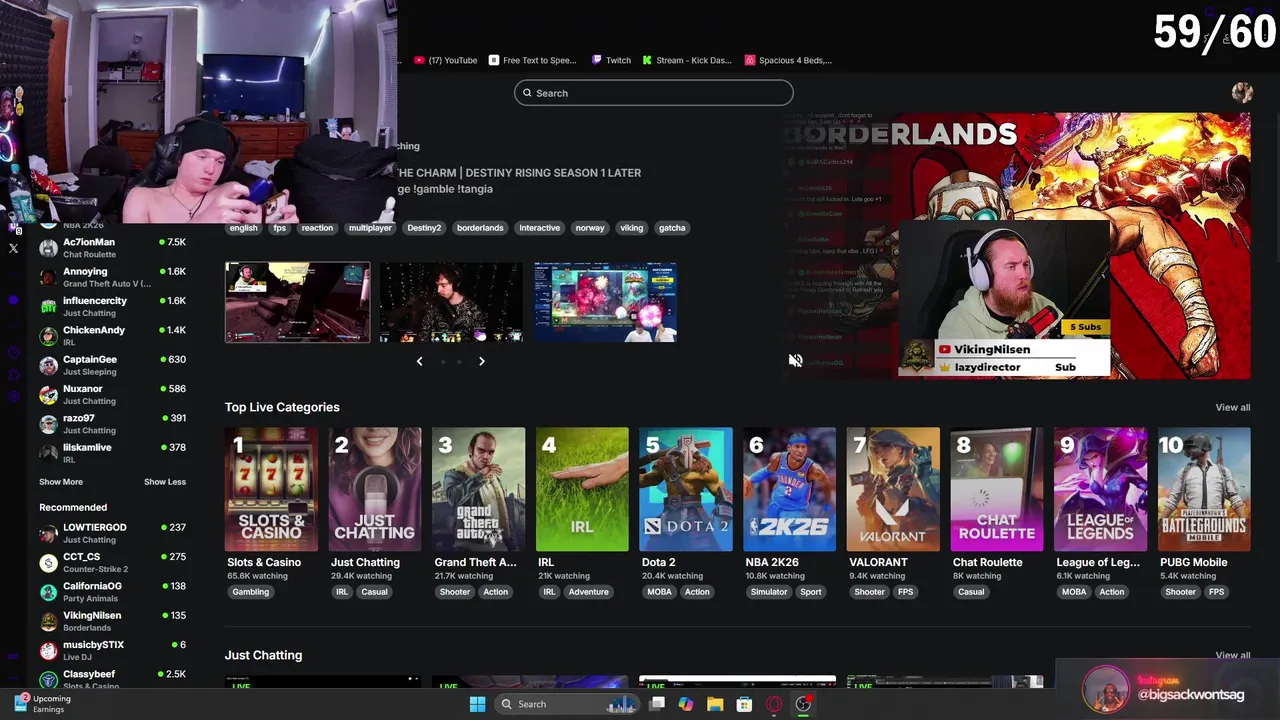1280x720 pixels.
Task: Select the norway stream tag
Action: tap(590, 228)
